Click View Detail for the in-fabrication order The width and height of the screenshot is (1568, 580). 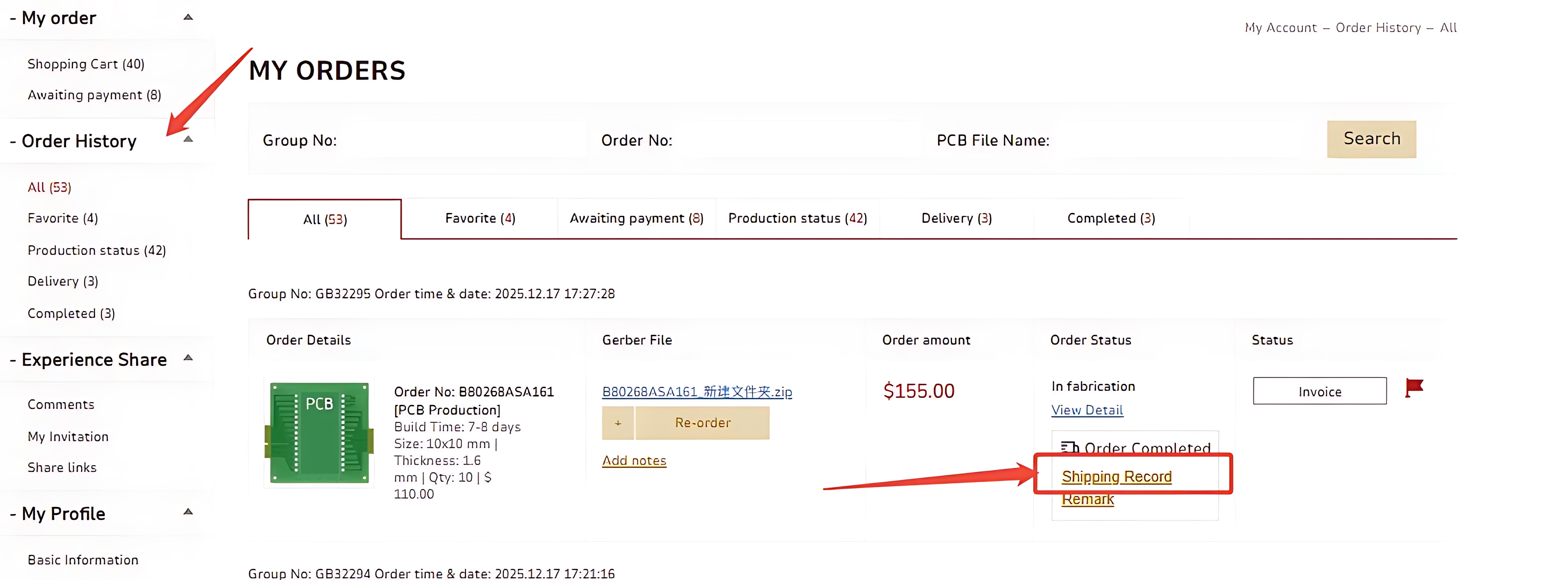[x=1087, y=410]
